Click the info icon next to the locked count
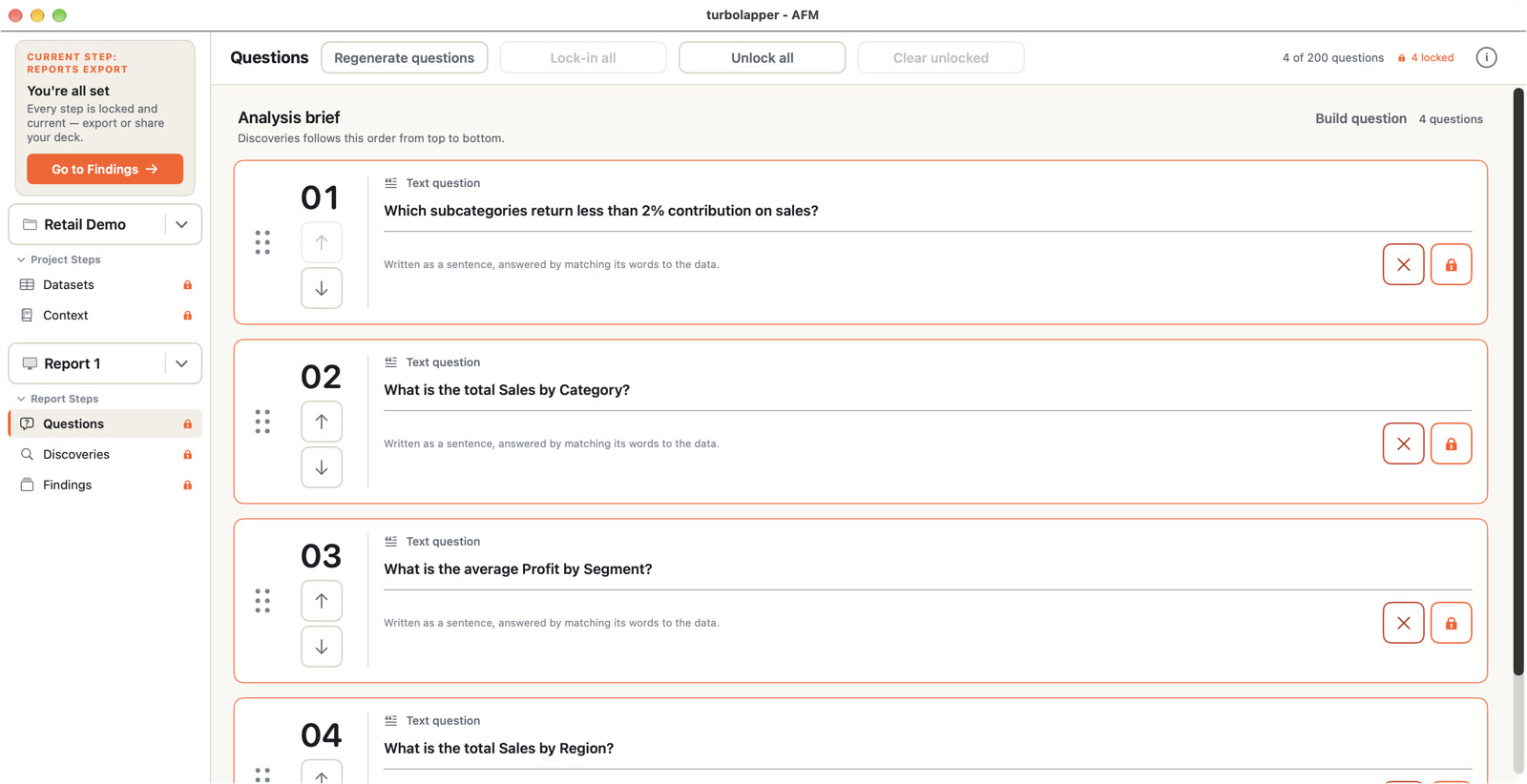Screen dimensions: 1527x784 coord(1486,57)
